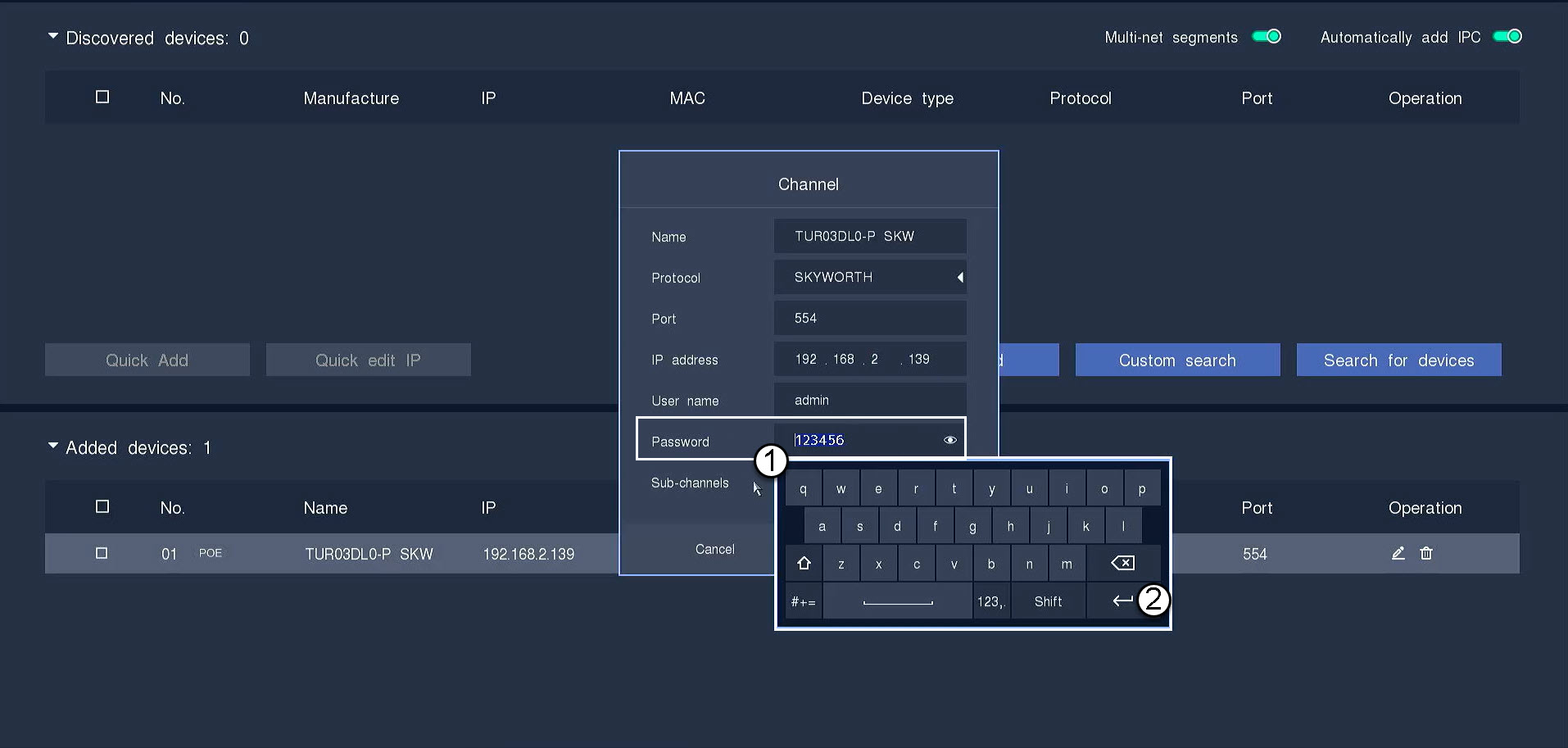Tap the e key on keyboard
The image size is (1568, 748).
tap(878, 488)
